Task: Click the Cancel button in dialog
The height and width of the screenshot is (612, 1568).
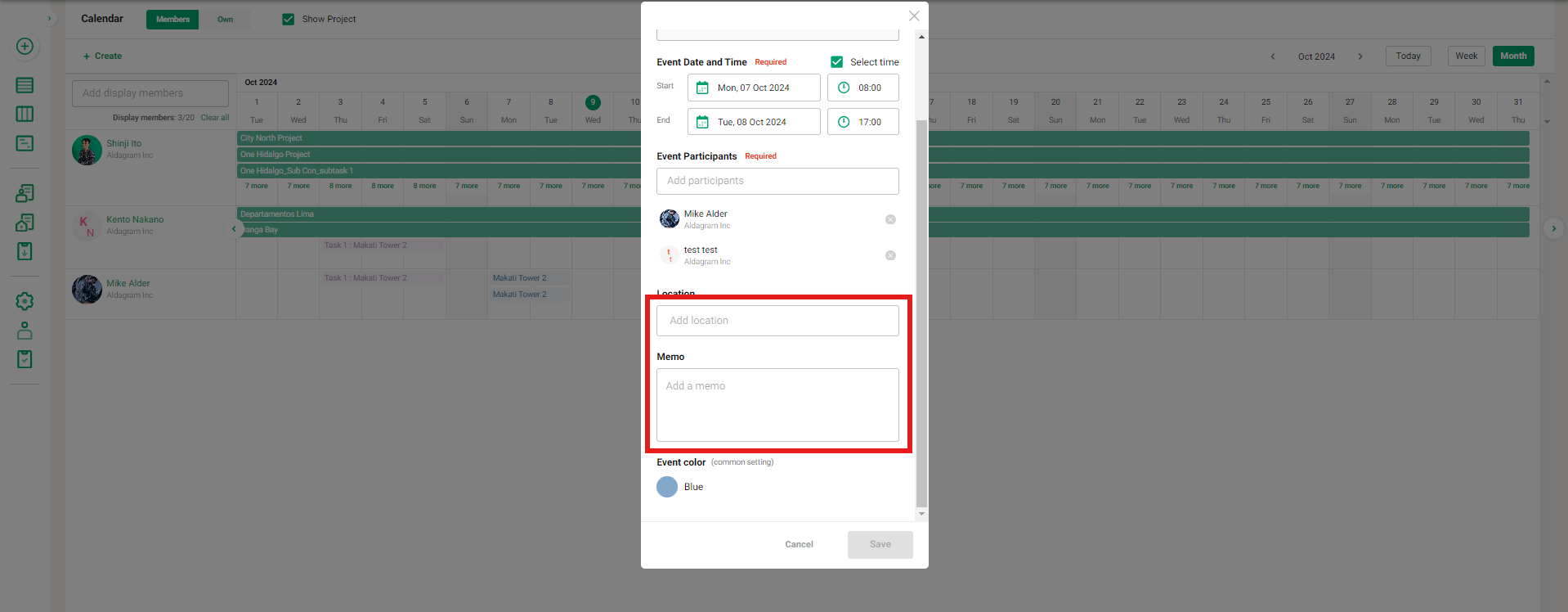Action: click(x=799, y=544)
